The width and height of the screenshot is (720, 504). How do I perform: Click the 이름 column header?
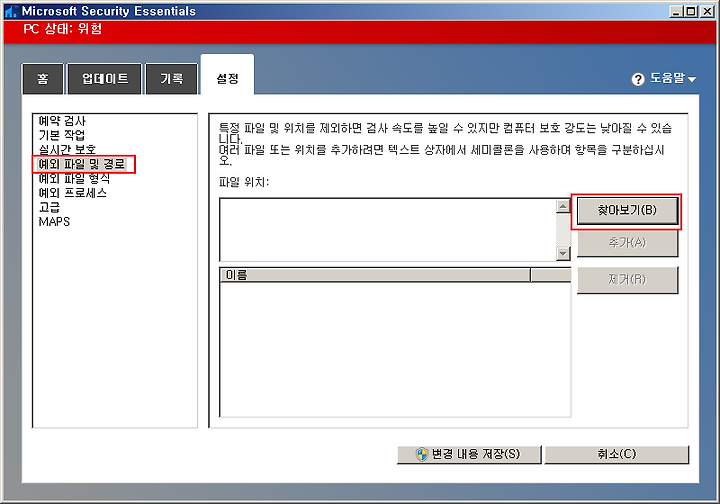click(375, 275)
